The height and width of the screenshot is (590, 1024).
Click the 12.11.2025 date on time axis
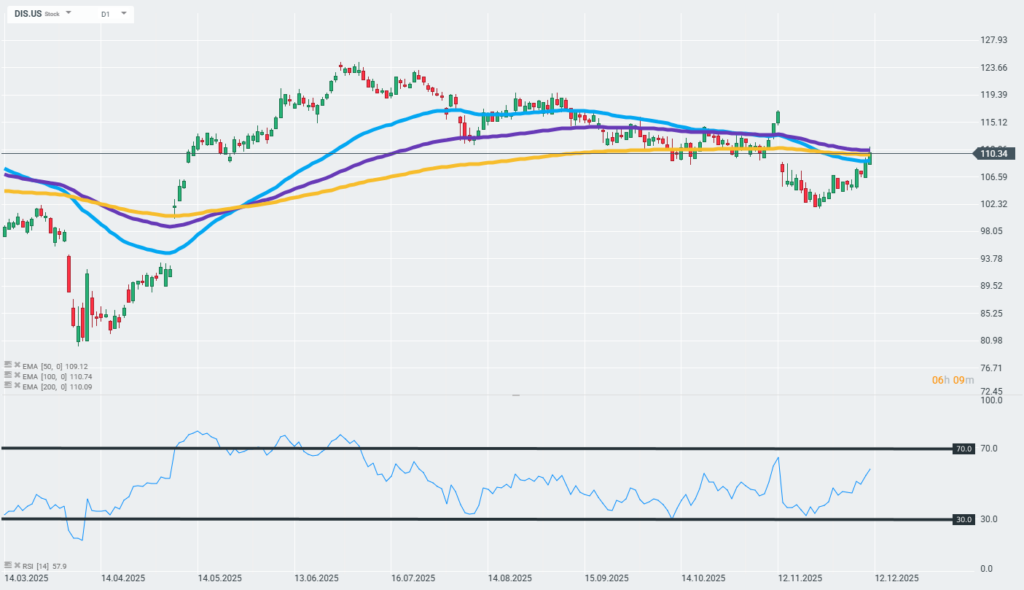(x=799, y=579)
